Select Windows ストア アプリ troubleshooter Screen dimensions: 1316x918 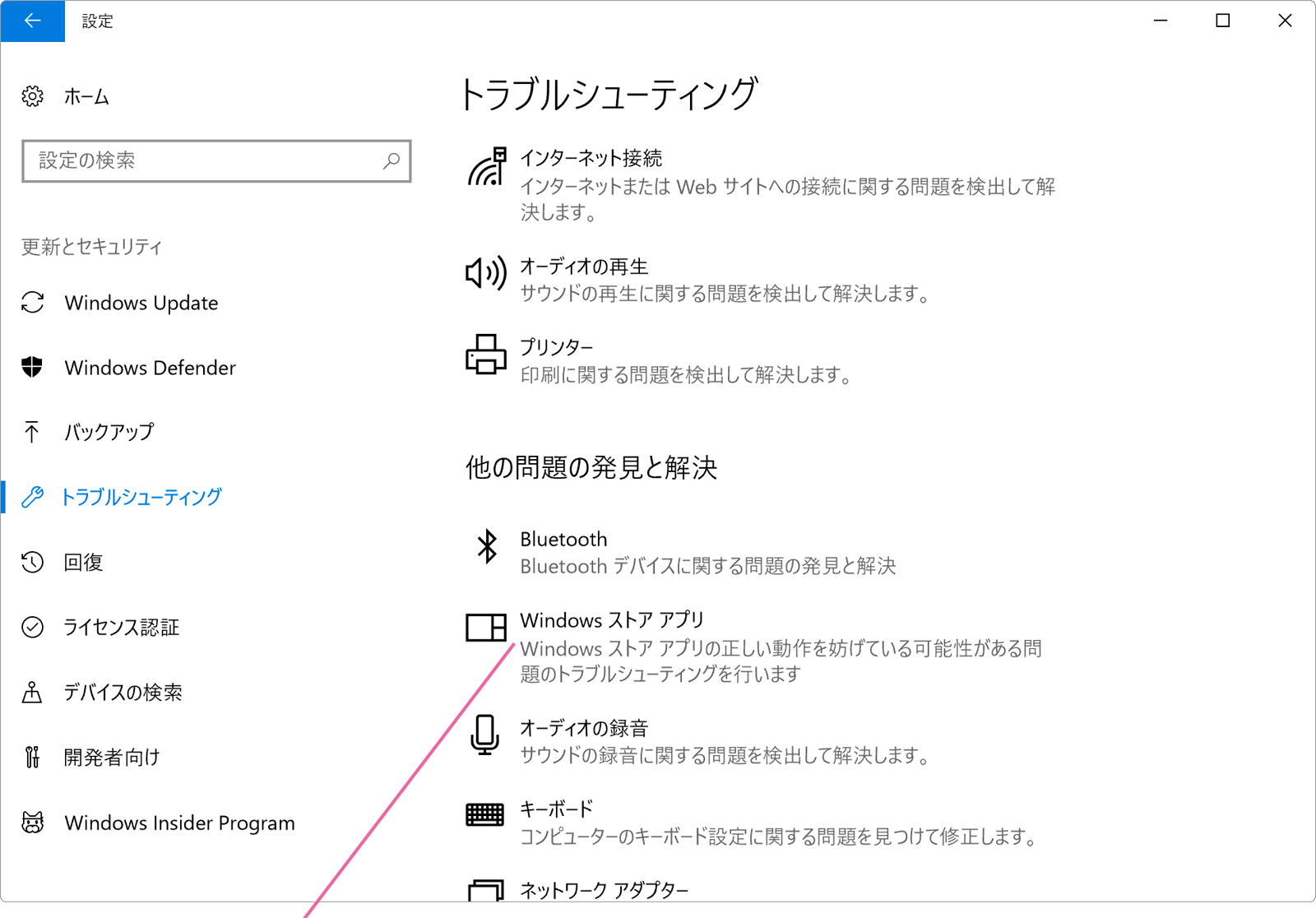pos(612,619)
